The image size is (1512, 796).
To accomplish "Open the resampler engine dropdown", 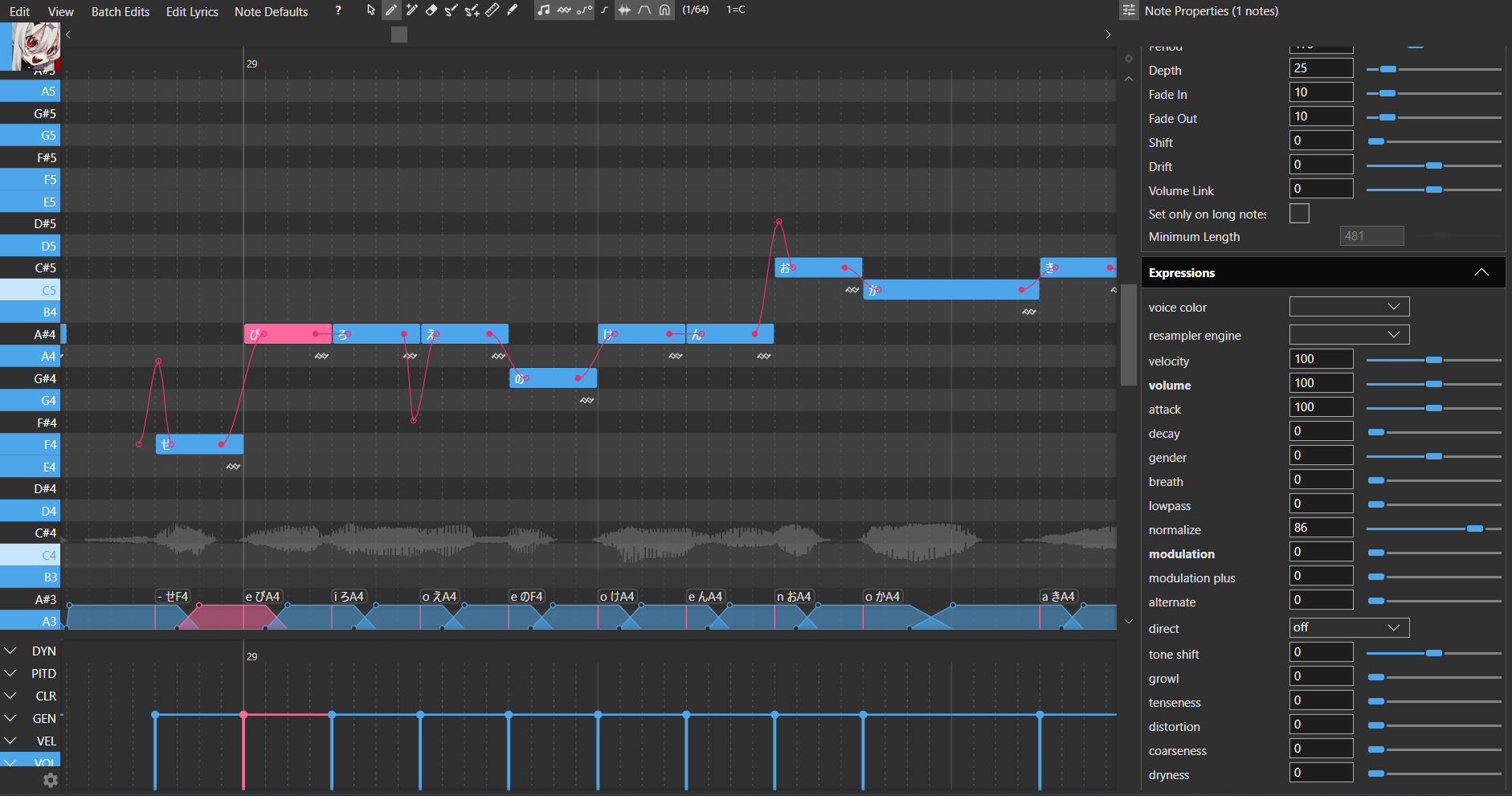I will coord(1348,335).
